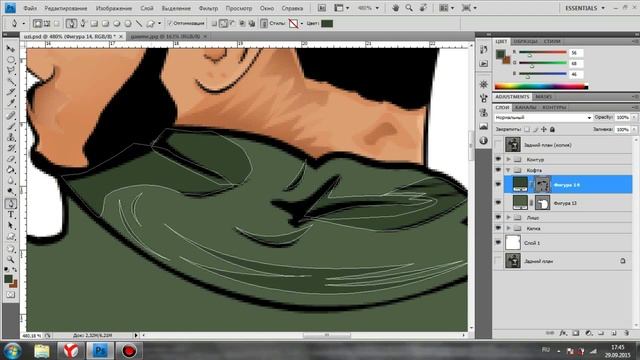The width and height of the screenshot is (640, 360).
Task: Hide the Кофта group
Action: 498,170
